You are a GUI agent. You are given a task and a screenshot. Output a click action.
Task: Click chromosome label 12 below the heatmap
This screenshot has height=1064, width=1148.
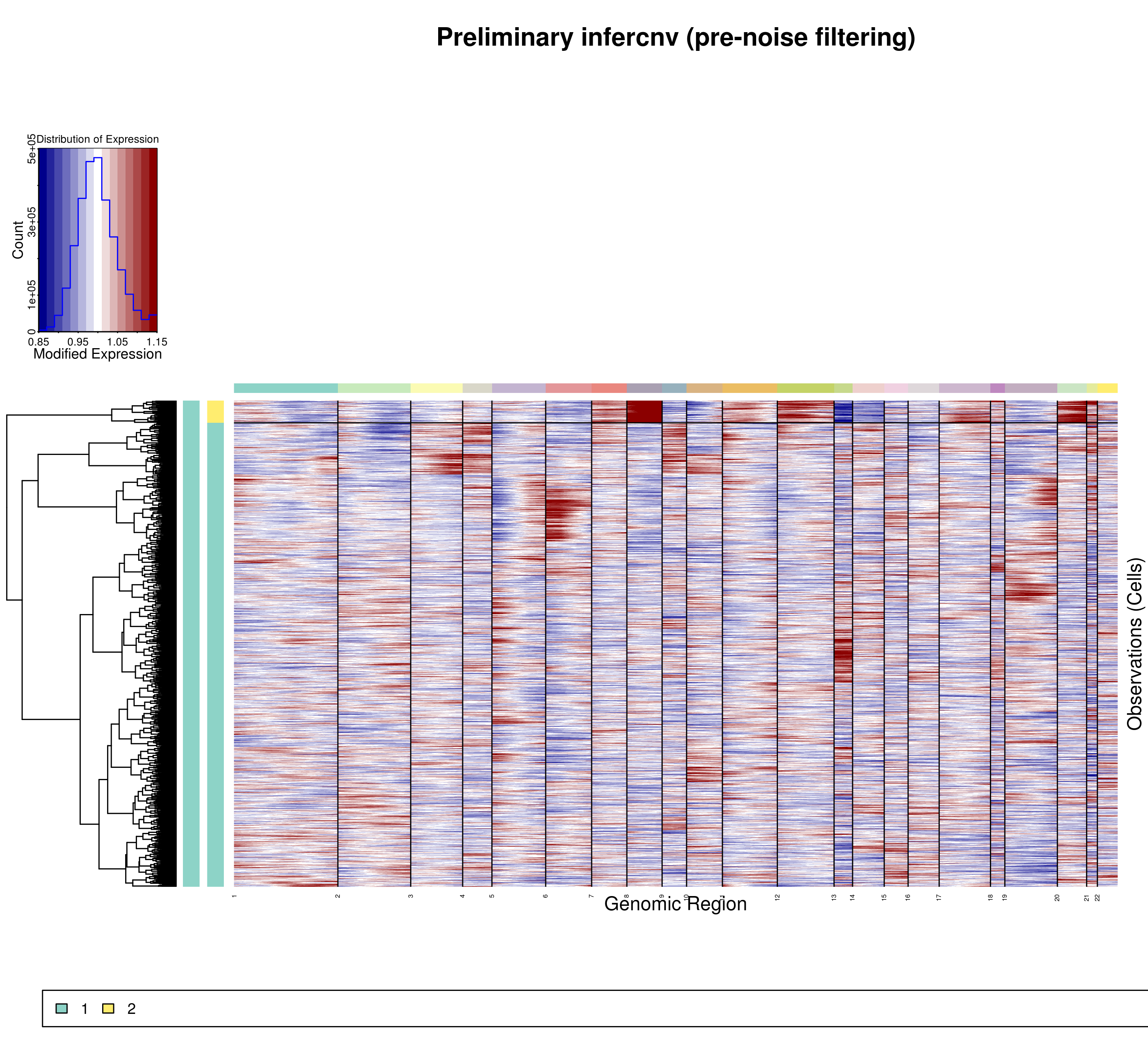pos(777,897)
